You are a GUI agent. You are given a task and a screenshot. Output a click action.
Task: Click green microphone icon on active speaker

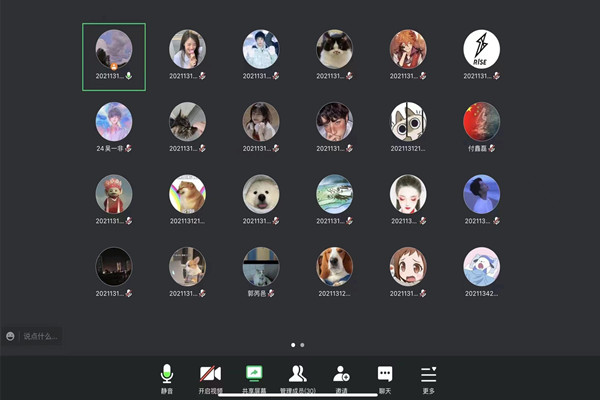(130, 76)
